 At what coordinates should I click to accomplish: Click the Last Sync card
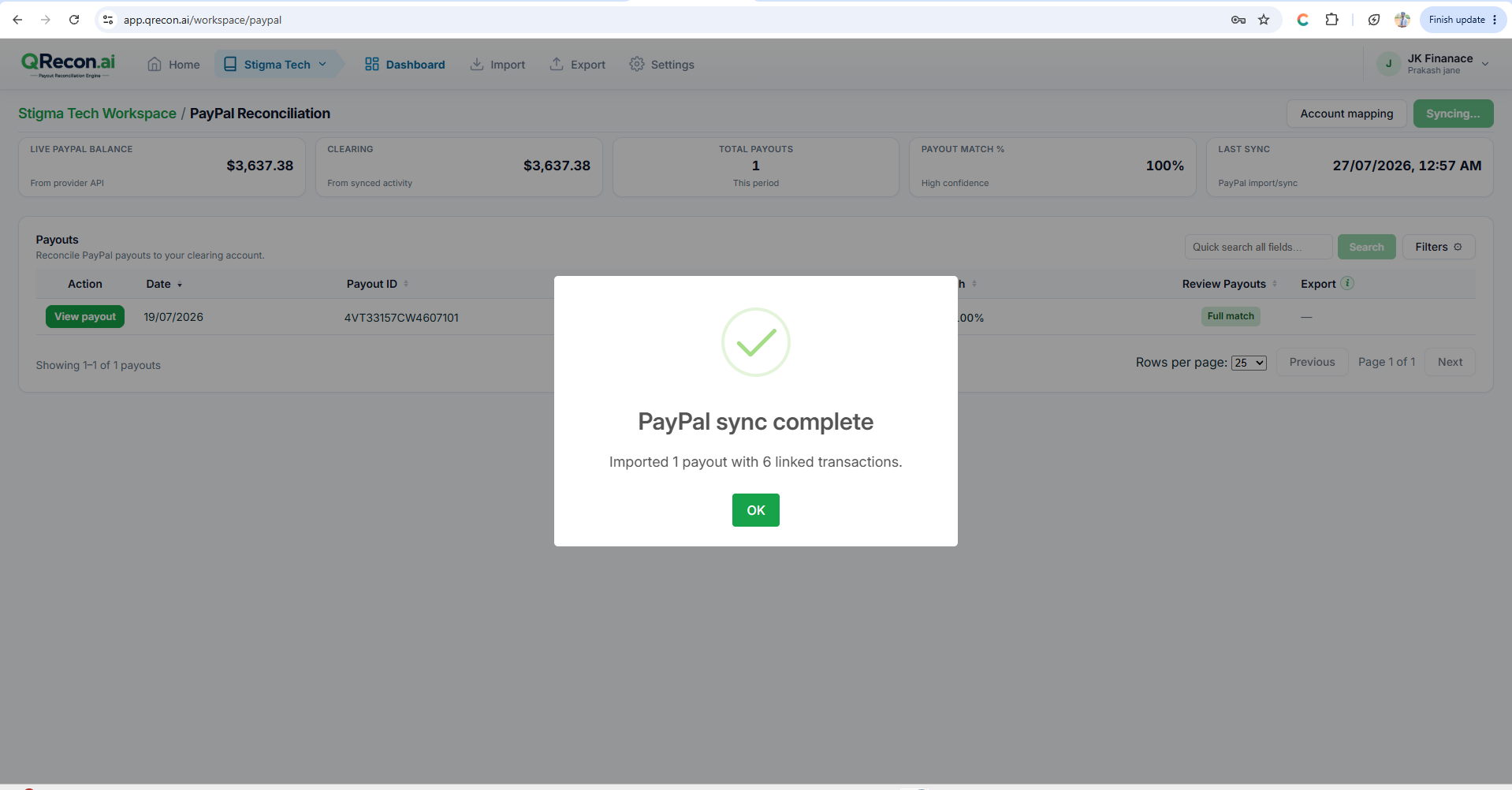(1350, 167)
